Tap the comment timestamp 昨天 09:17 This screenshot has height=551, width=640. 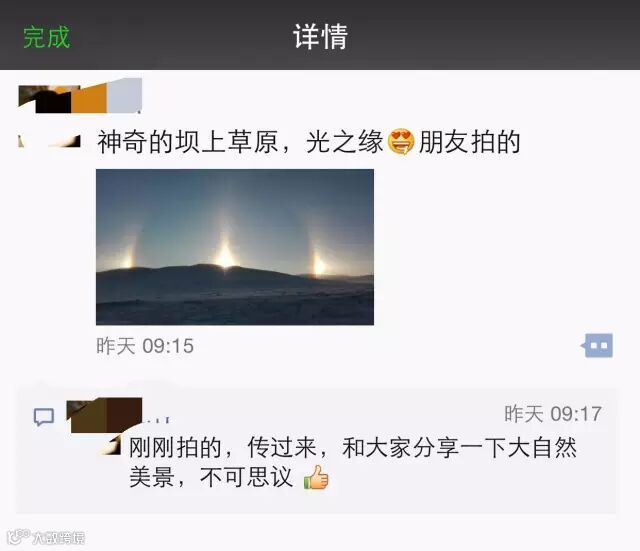[x=553, y=414]
